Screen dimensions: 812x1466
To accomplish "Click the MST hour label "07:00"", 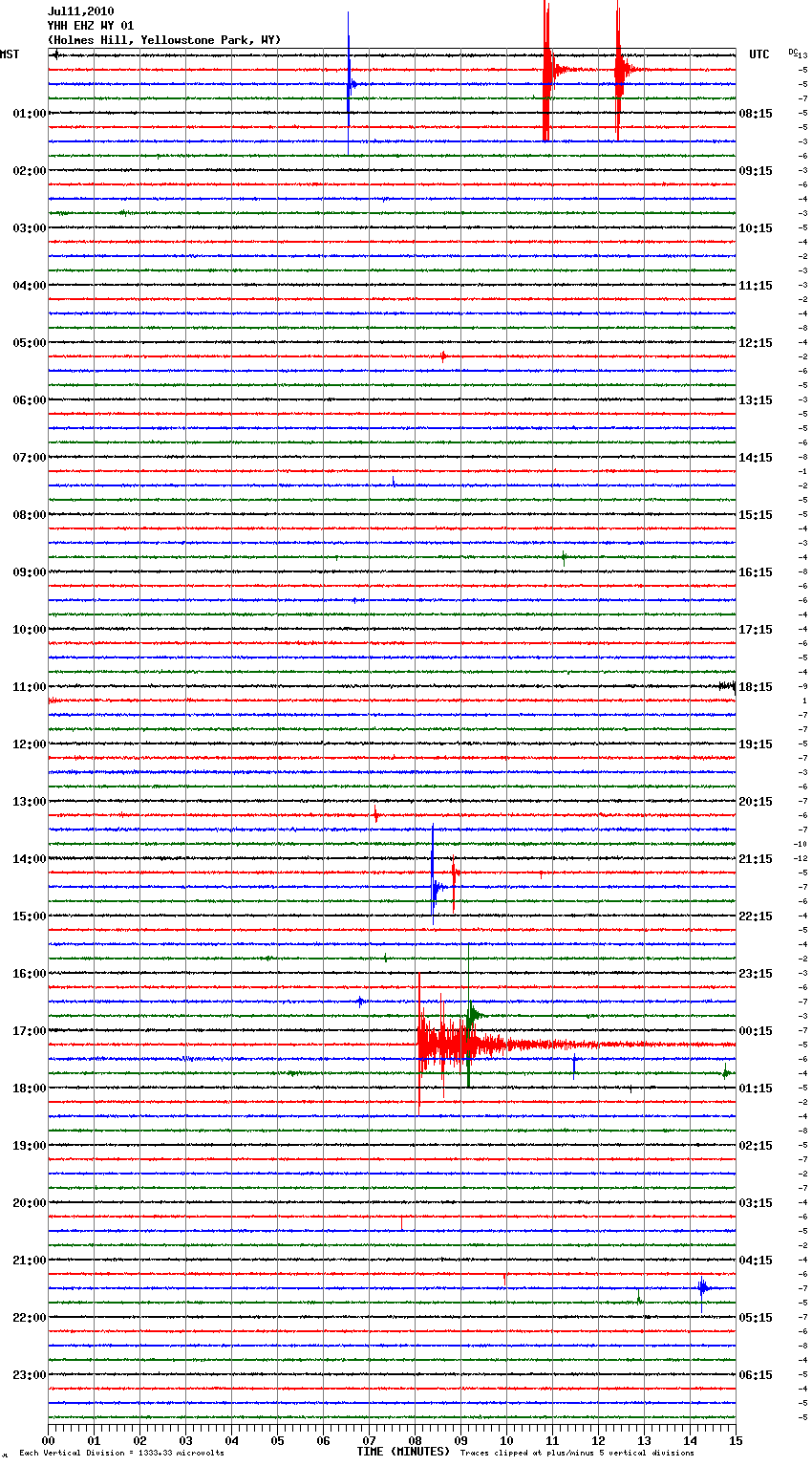I will pos(30,457).
